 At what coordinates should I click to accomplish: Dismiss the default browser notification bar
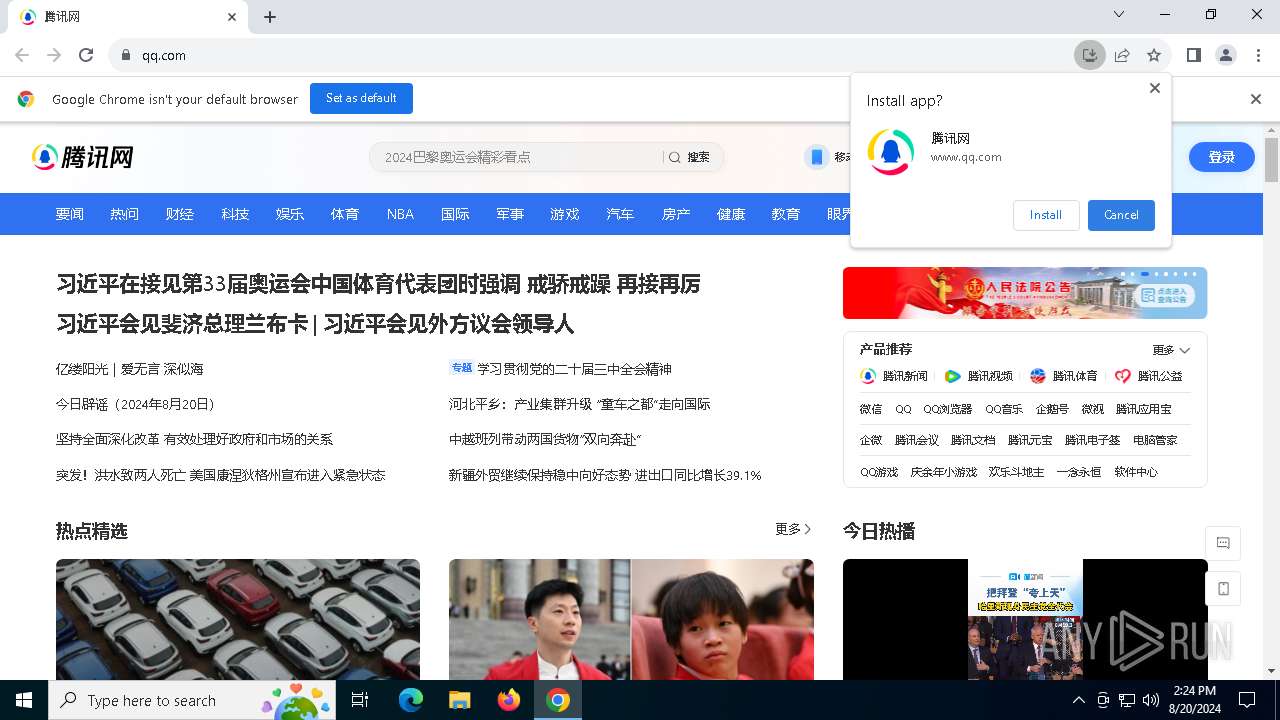coord(1256,99)
